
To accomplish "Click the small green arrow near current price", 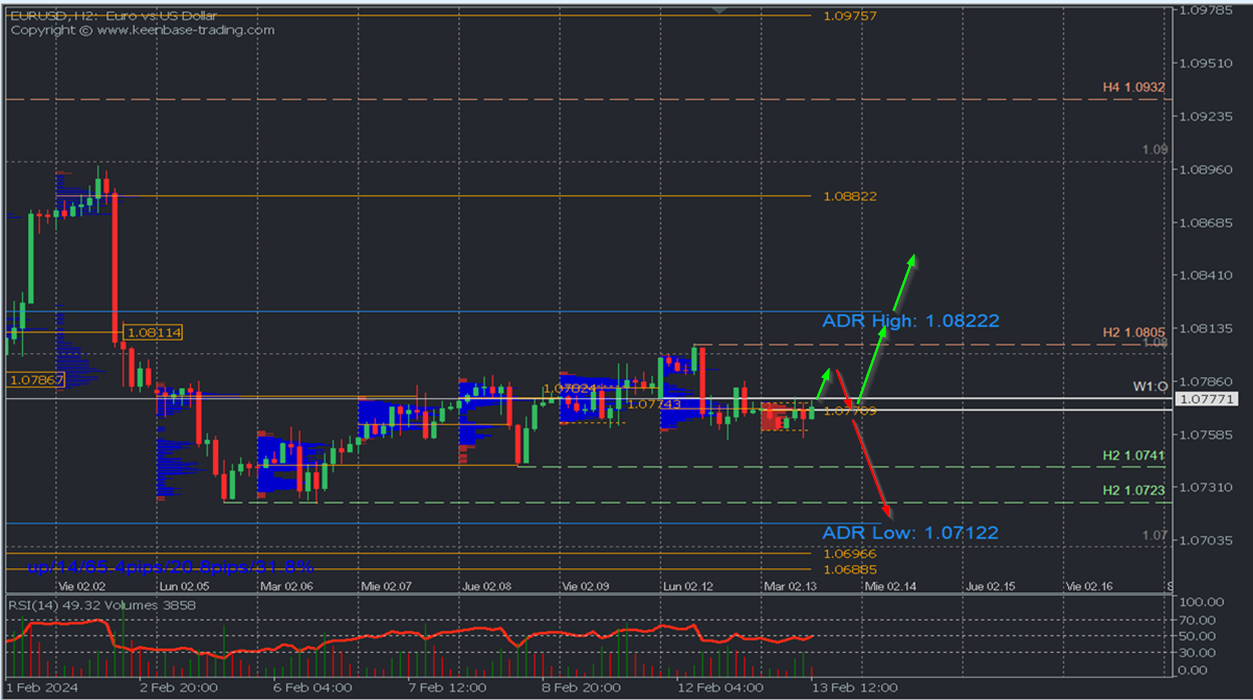I will (x=823, y=381).
